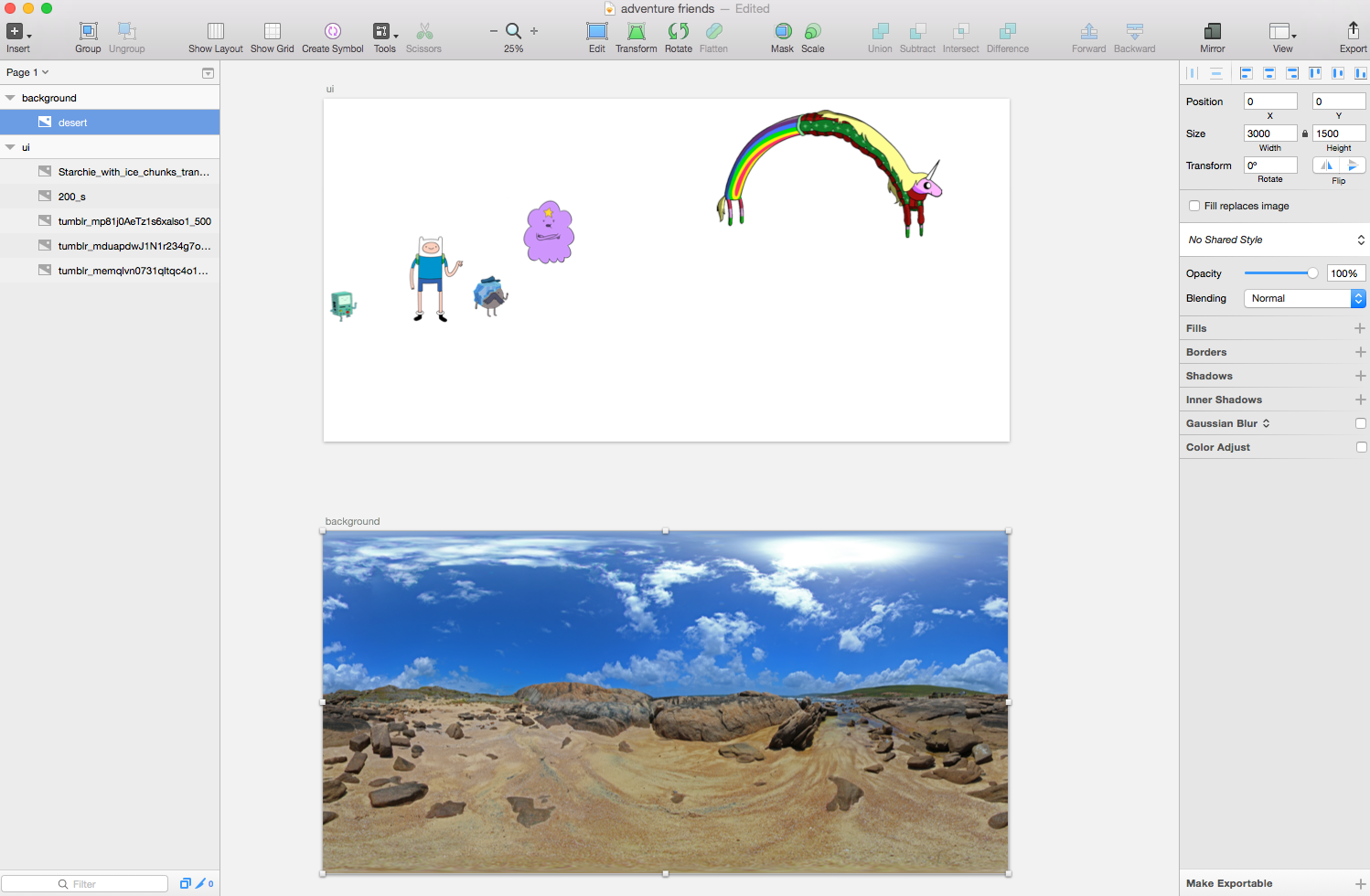This screenshot has width=1370, height=896.
Task: Select the tumblr_mp81j0AeTz1s6xalso1_500 layer
Action: tap(110, 221)
